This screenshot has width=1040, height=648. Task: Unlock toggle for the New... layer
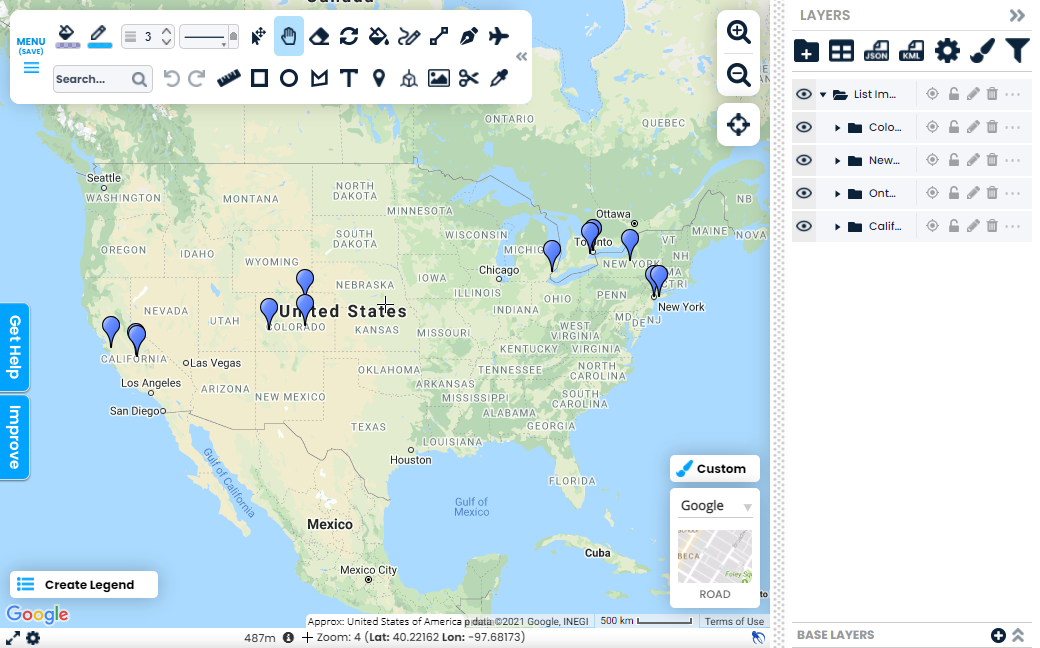[x=953, y=160]
